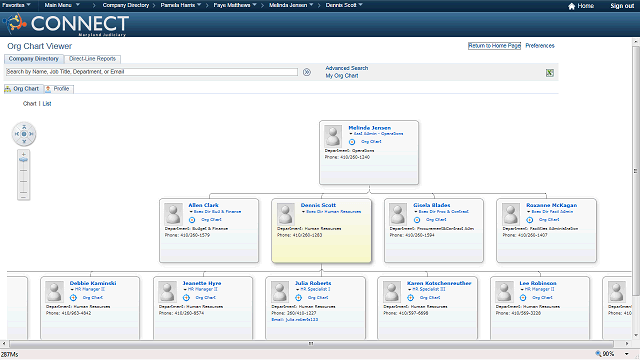Click Lee Robinson's org chart target icon
The height and width of the screenshot is (360, 640).
523,298
